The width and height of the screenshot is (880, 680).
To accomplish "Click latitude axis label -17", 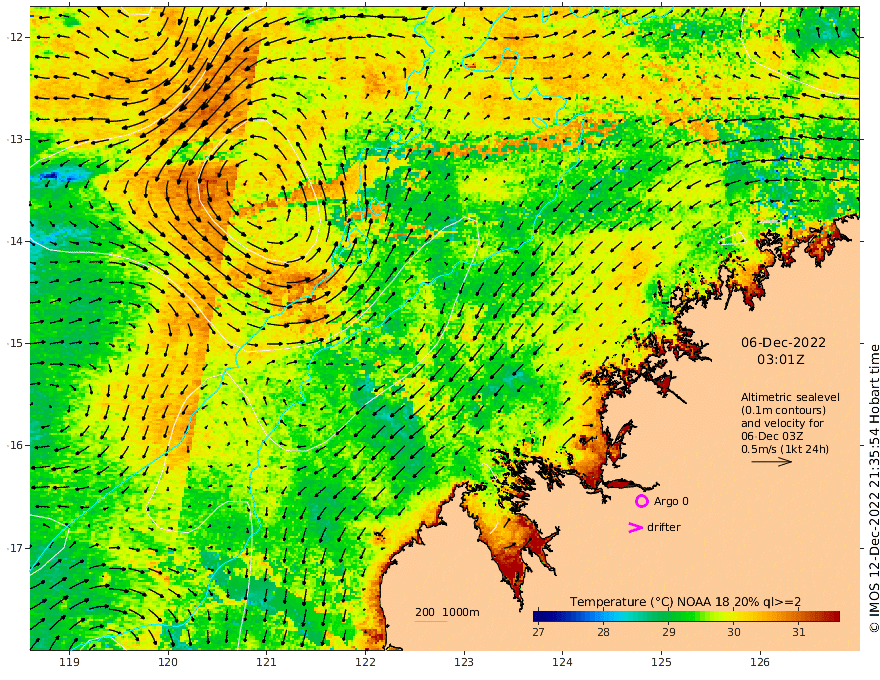I will pyautogui.click(x=15, y=548).
